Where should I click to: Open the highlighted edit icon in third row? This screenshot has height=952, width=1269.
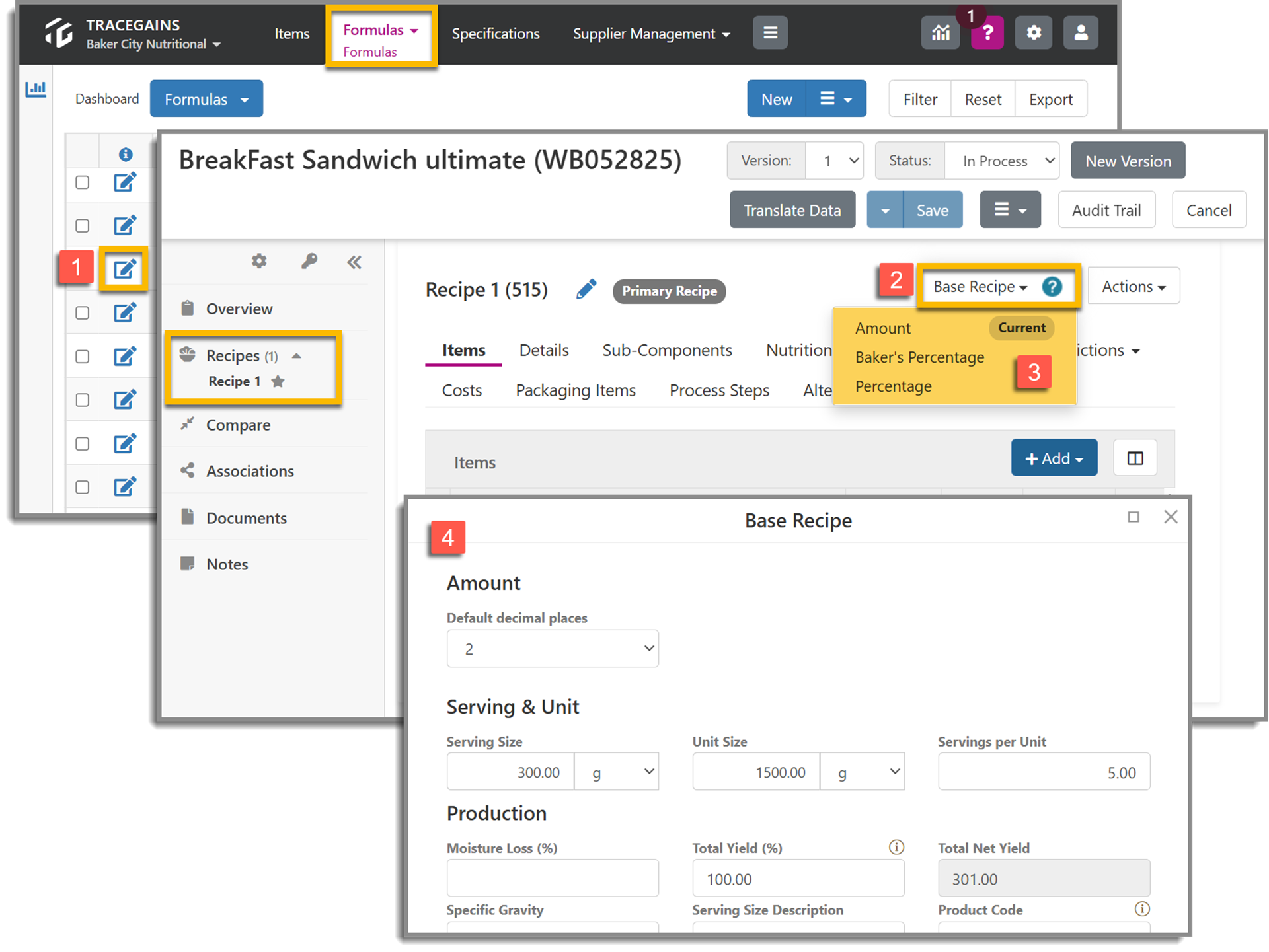pos(124,269)
